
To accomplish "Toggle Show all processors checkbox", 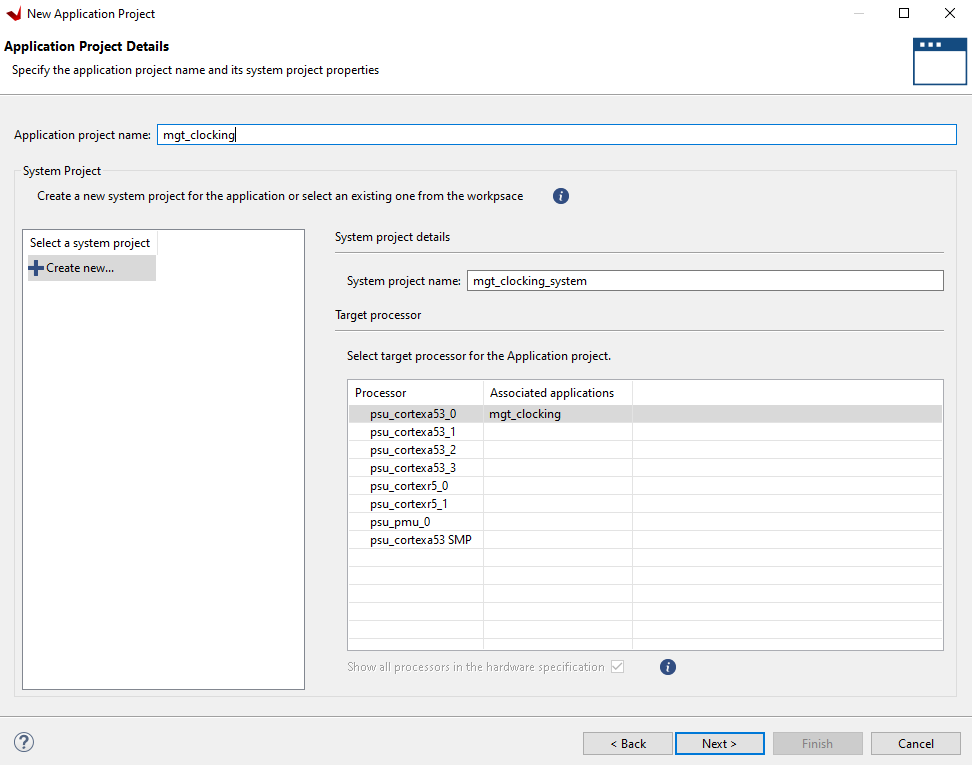I will click(x=617, y=667).
